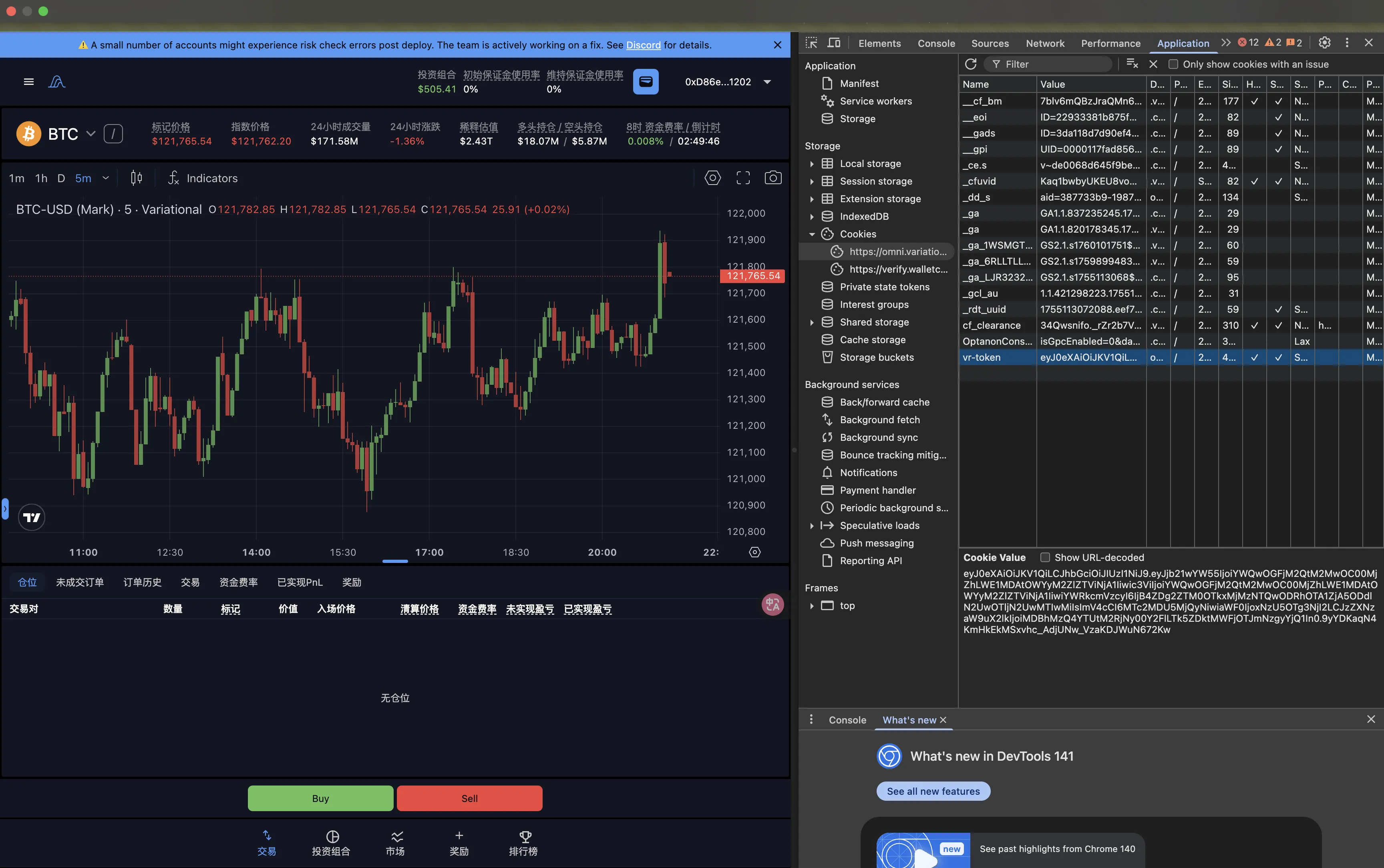The width and height of the screenshot is (1384, 868).
Task: Follow the Discord link in banner
Action: pos(643,45)
